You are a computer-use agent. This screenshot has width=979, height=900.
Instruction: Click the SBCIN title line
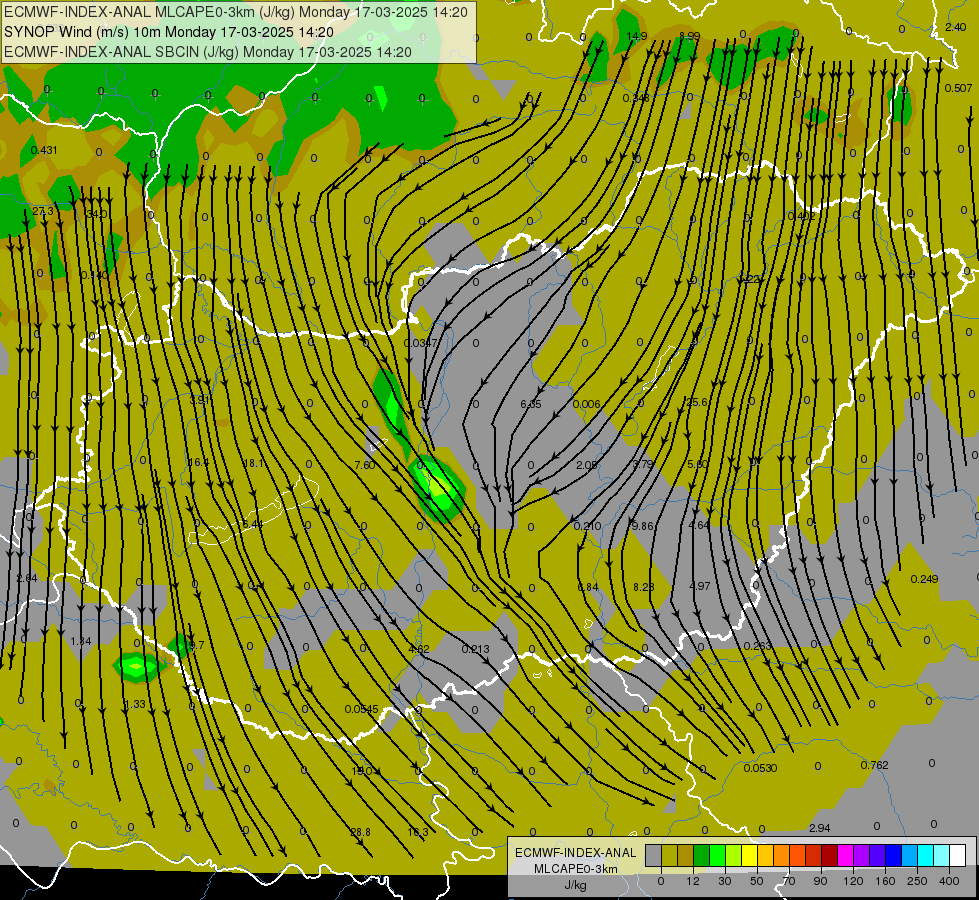pos(208,52)
